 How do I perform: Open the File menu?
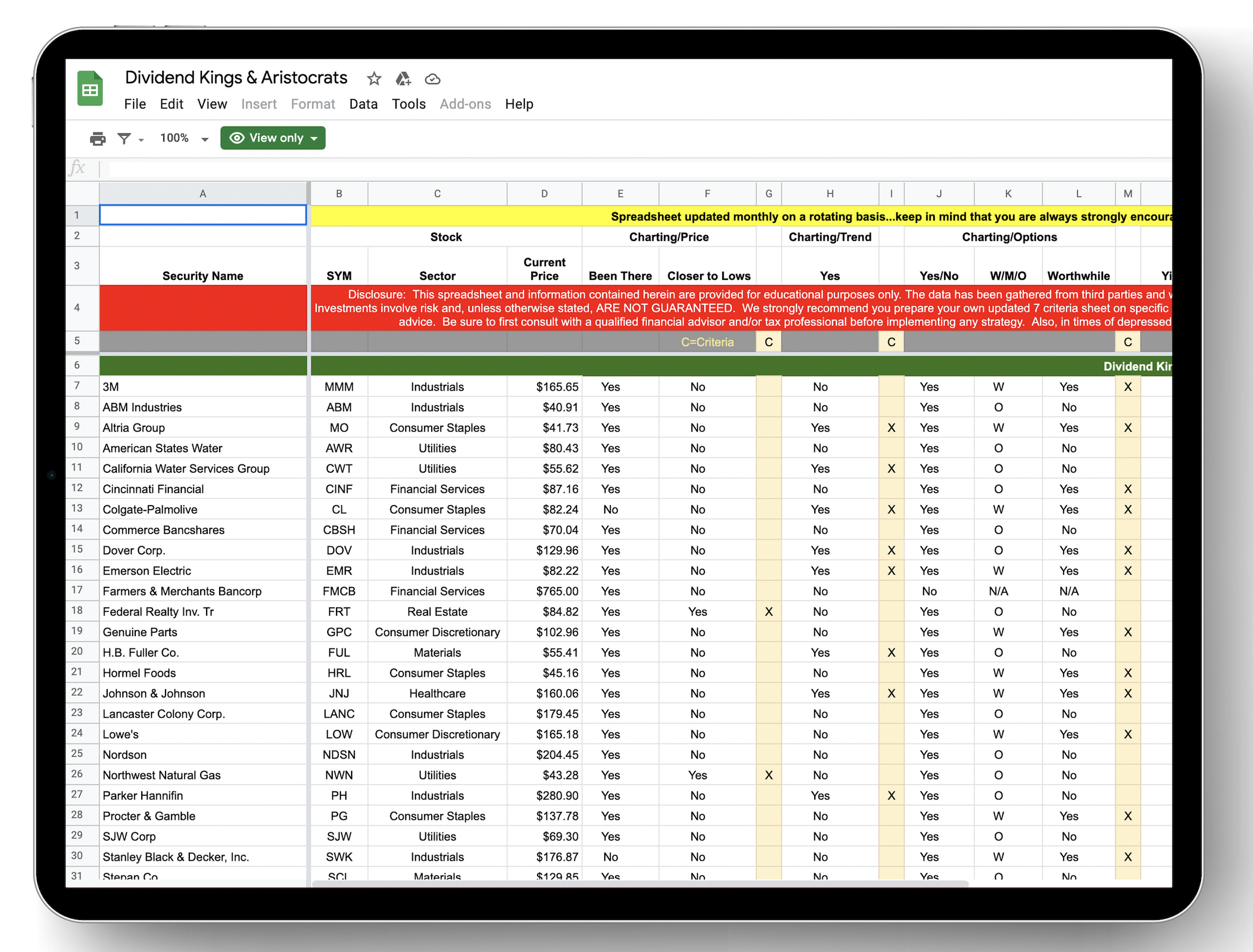(x=135, y=104)
